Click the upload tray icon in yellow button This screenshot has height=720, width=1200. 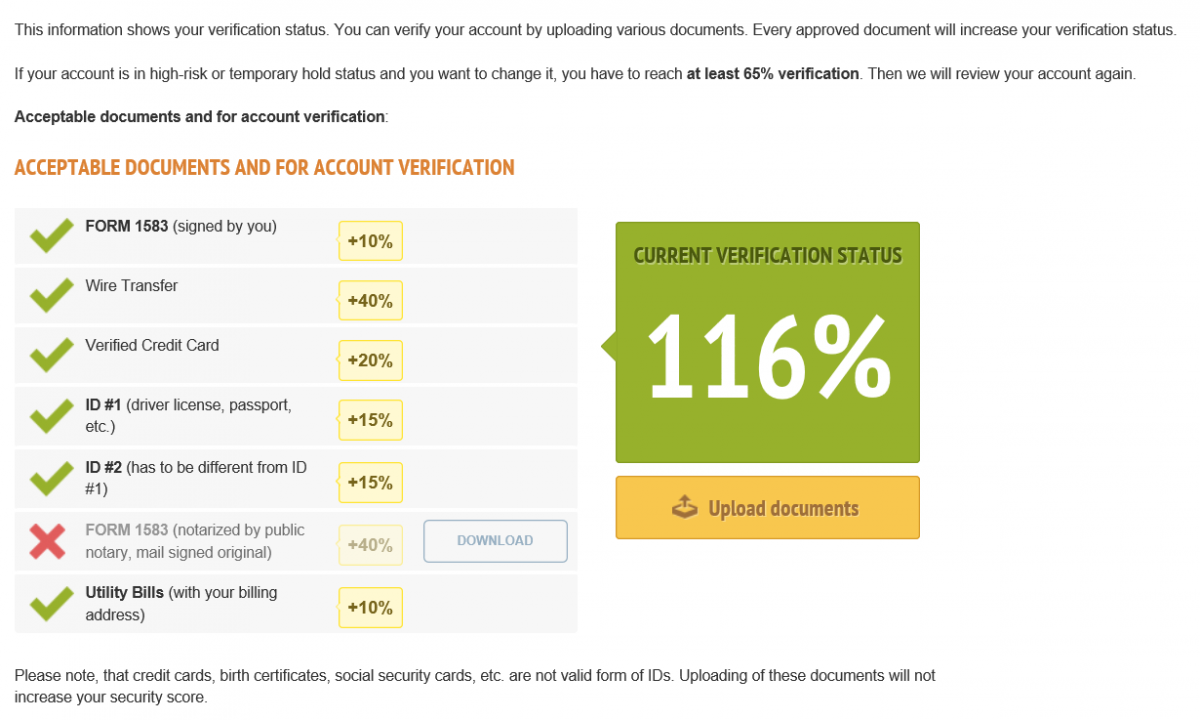pos(685,507)
